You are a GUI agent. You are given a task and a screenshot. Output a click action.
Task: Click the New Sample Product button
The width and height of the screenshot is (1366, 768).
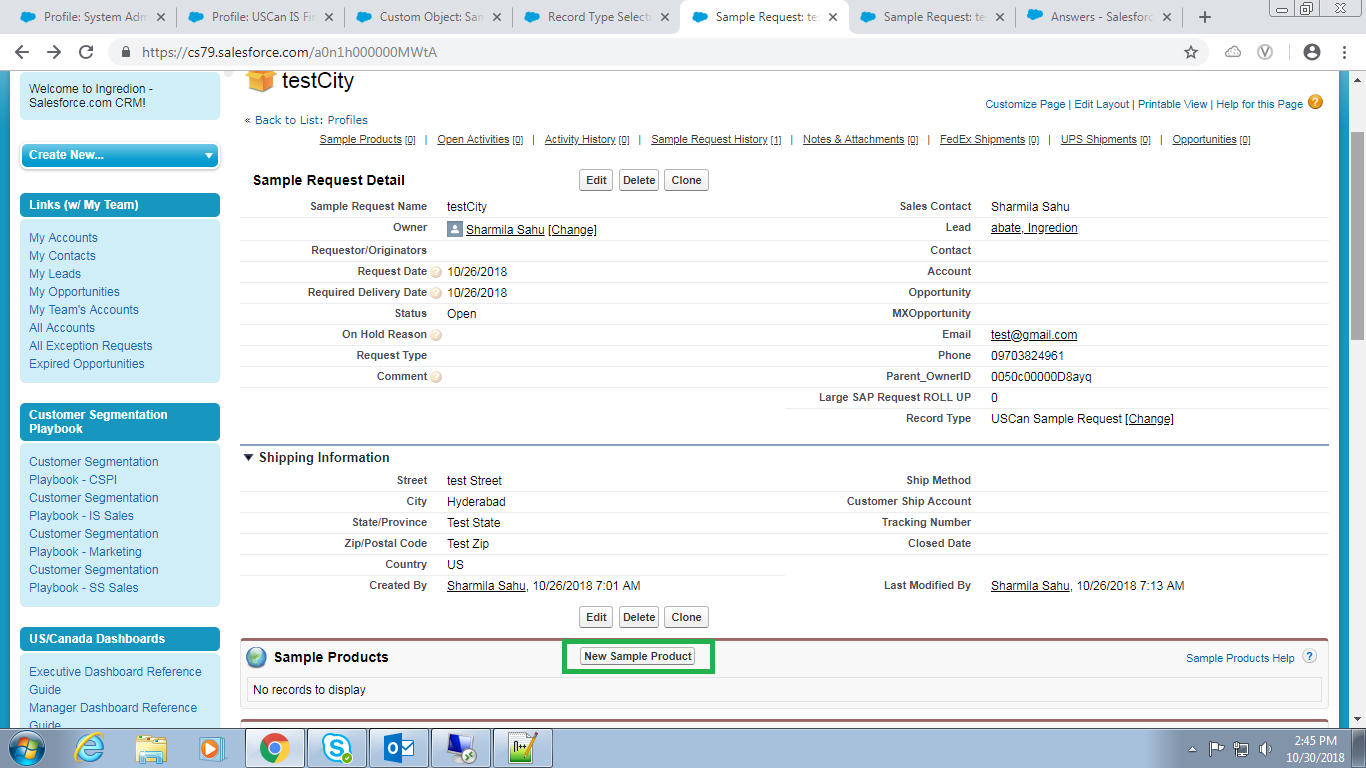[x=638, y=656]
